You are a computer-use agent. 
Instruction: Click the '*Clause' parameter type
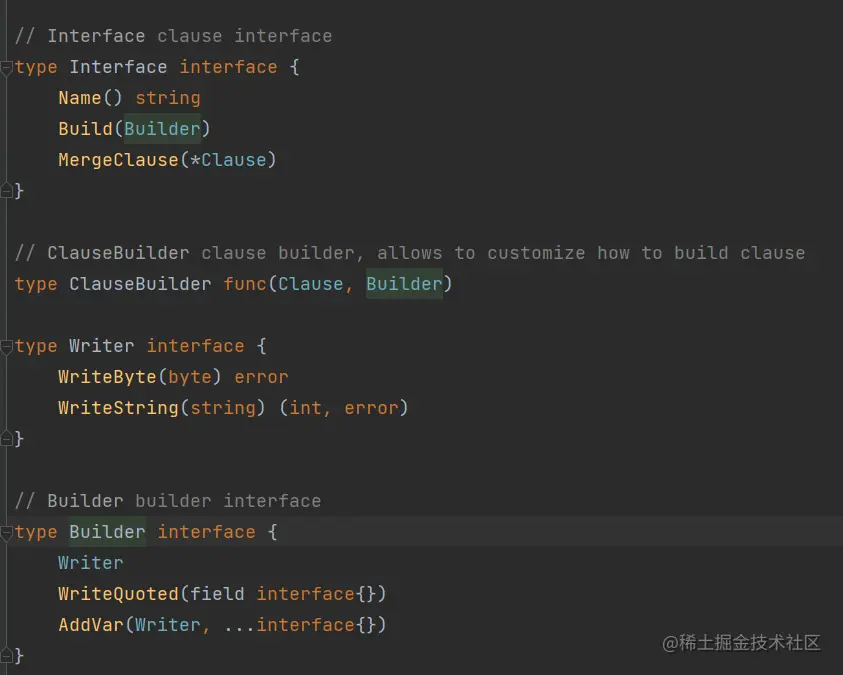[228, 160]
